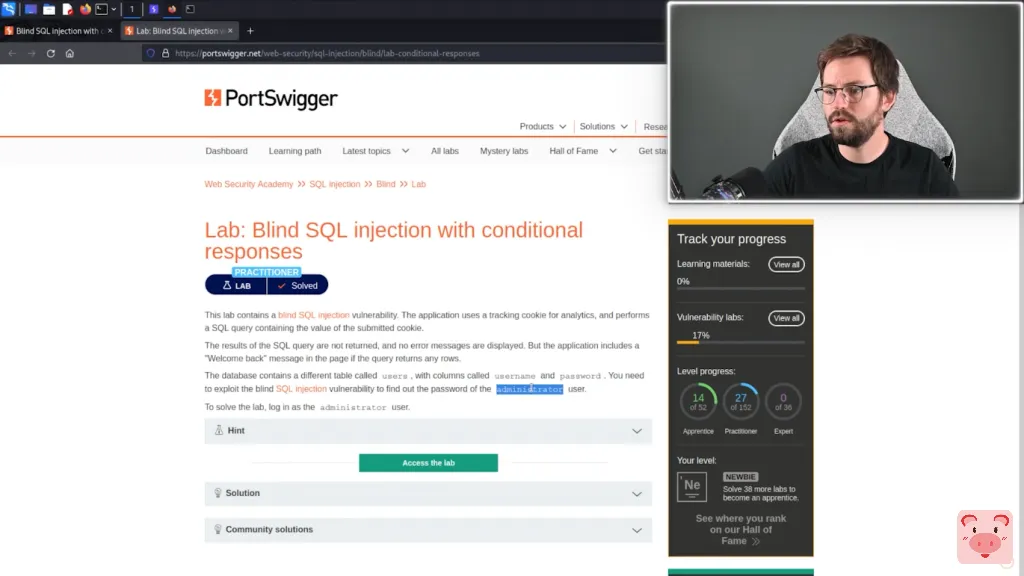
Task: Go back to the previous page
Action: tap(12, 54)
